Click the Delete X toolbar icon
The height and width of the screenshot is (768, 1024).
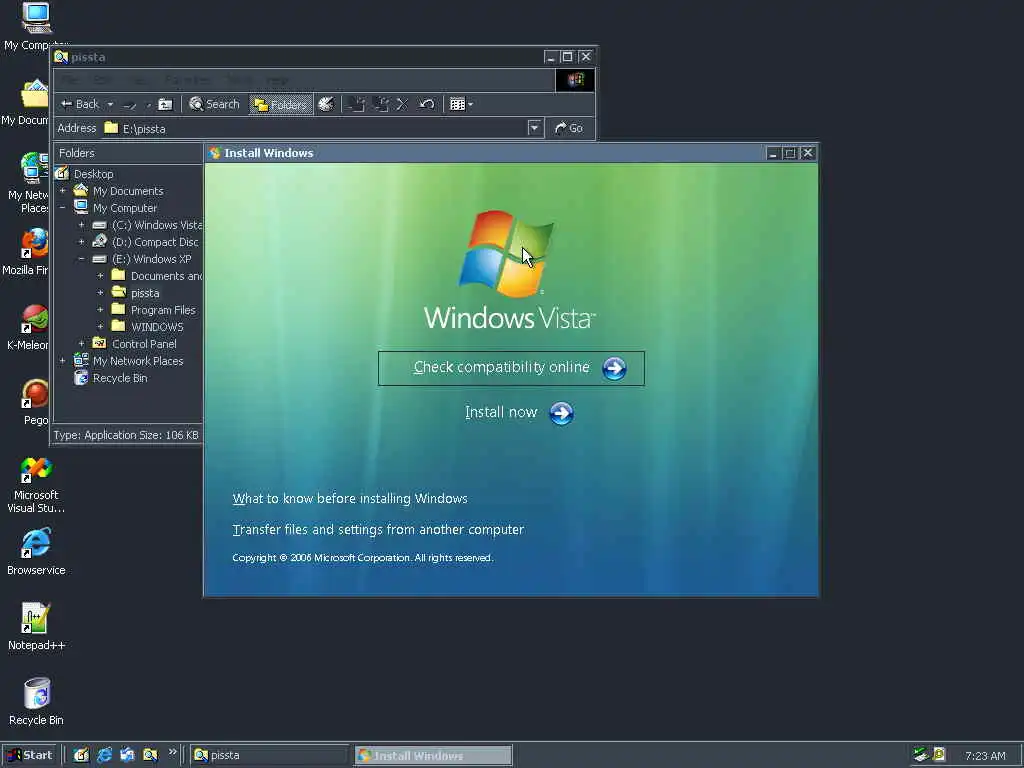(402, 104)
